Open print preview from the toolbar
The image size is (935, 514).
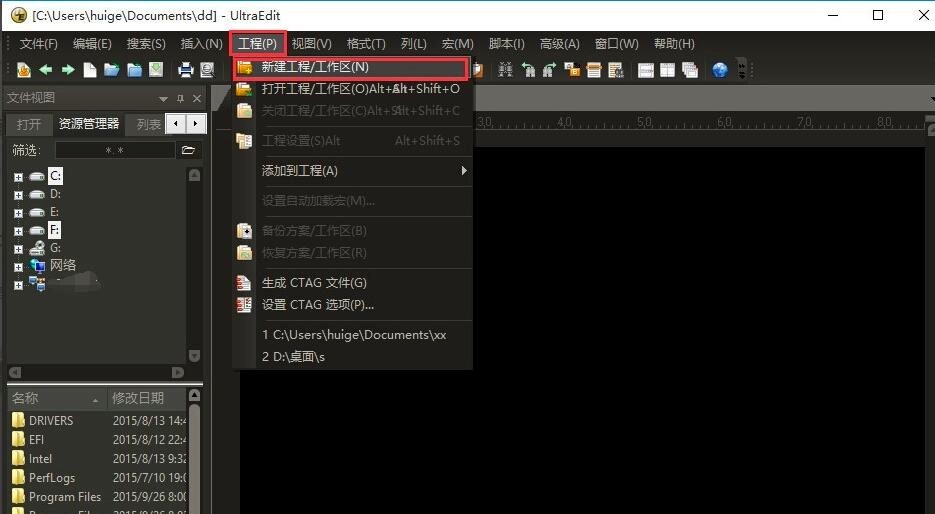pyautogui.click(x=207, y=70)
